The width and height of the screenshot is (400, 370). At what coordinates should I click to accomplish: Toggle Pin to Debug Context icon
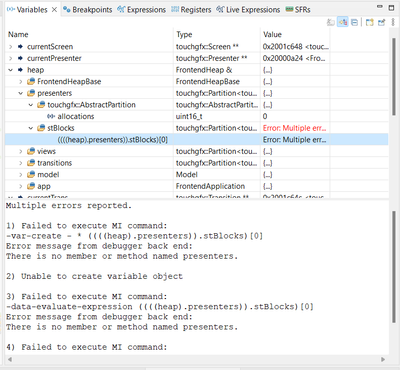click(381, 22)
